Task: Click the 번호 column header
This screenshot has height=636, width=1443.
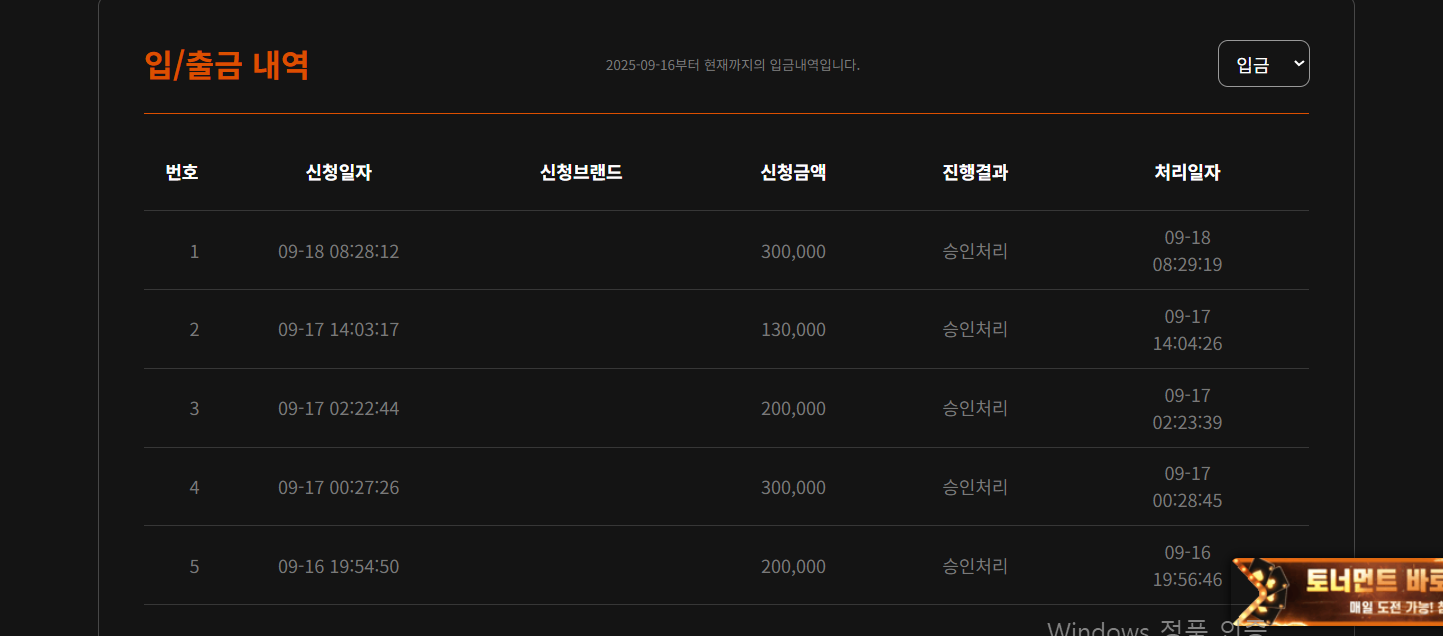Action: 182,172
